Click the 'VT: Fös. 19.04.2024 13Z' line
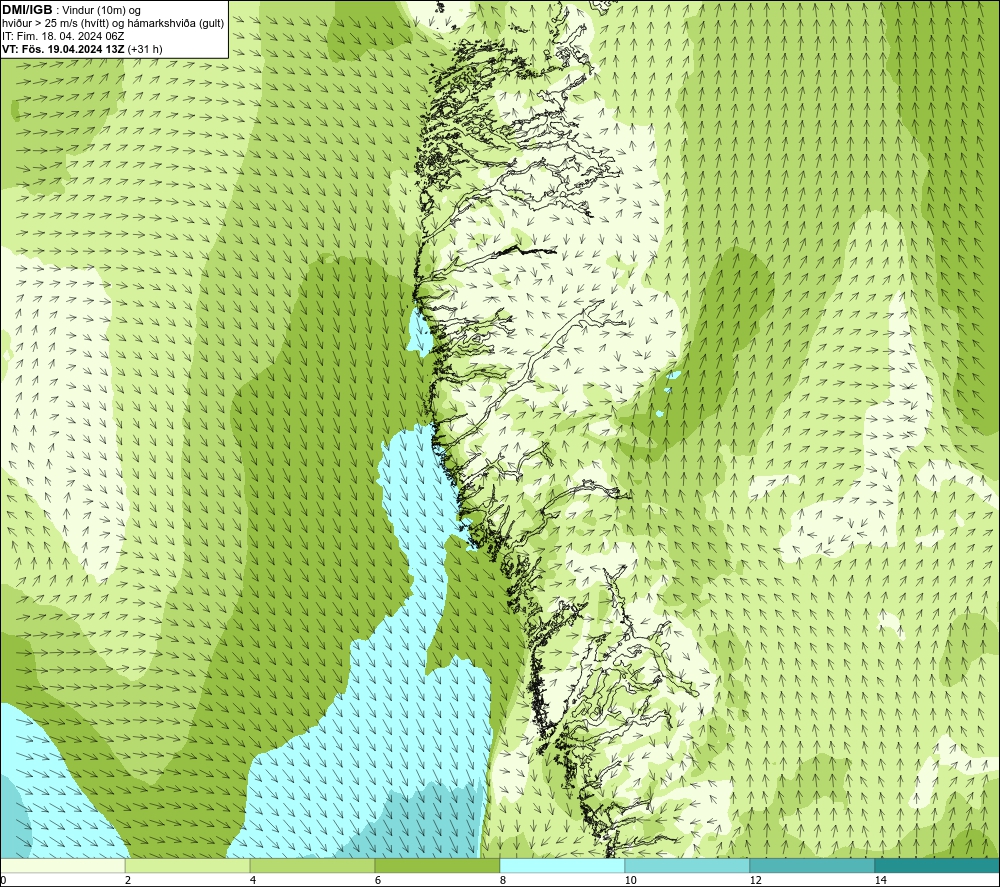Image resolution: width=1000 pixels, height=887 pixels. pyautogui.click(x=82, y=49)
